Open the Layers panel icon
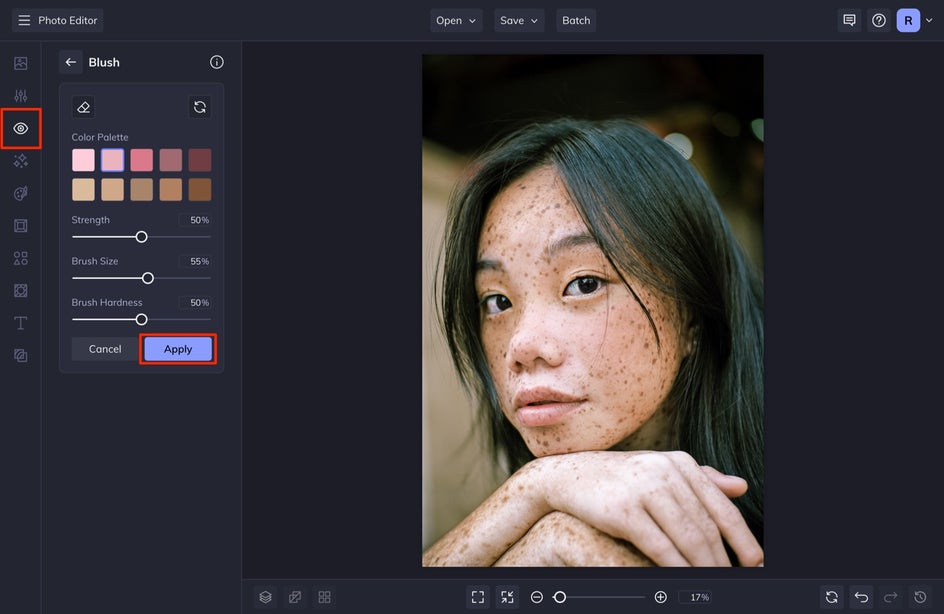The height and width of the screenshot is (614, 944). [x=266, y=597]
